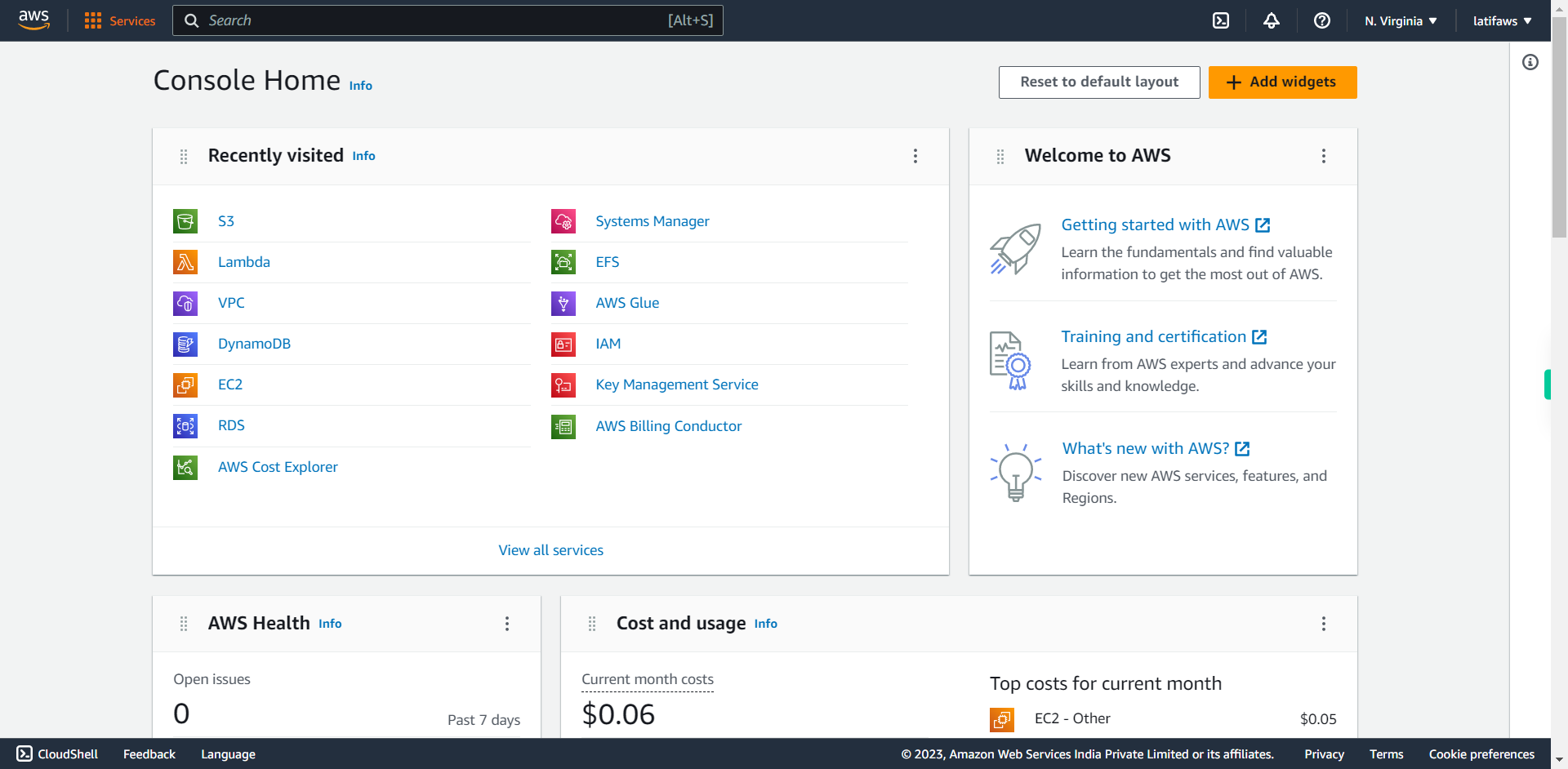Click the Services label in header
The image size is (1568, 769).
(x=132, y=21)
